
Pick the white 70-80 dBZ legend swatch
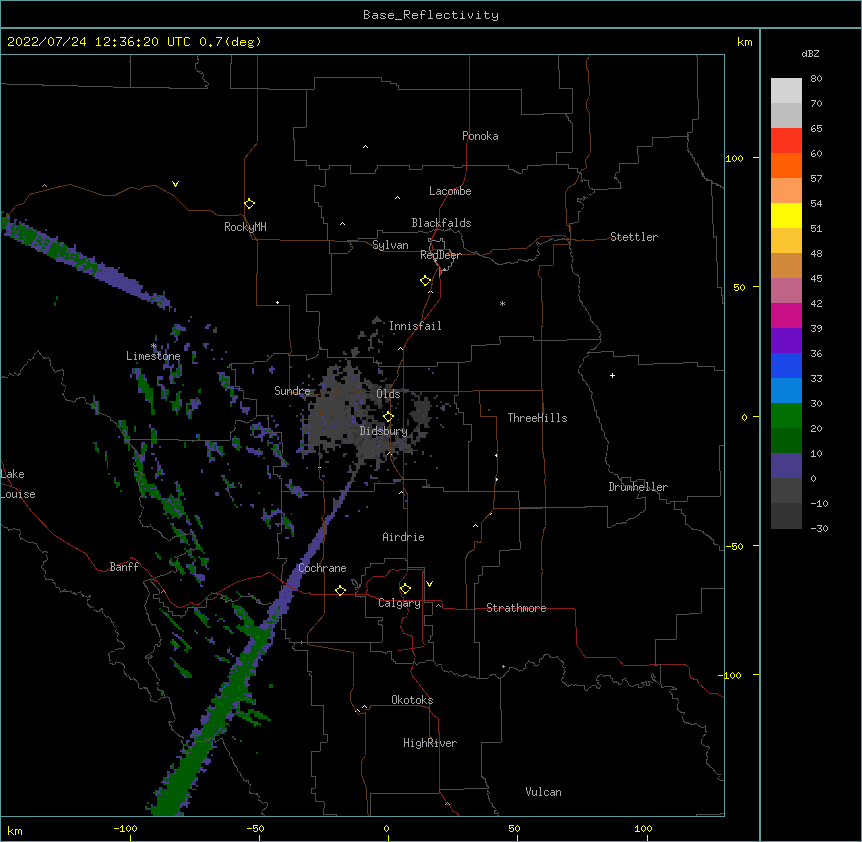click(786, 91)
